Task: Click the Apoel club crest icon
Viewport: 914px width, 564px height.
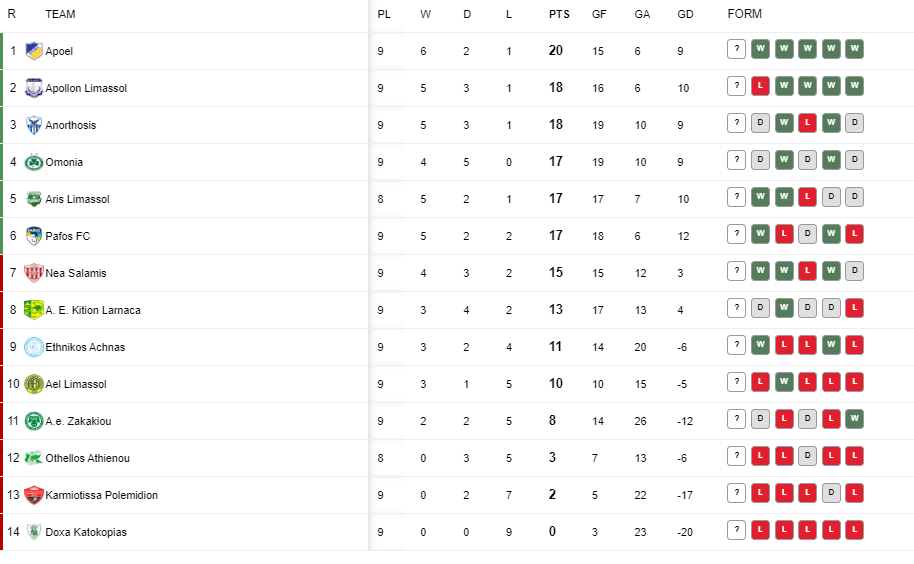Action: coord(34,51)
